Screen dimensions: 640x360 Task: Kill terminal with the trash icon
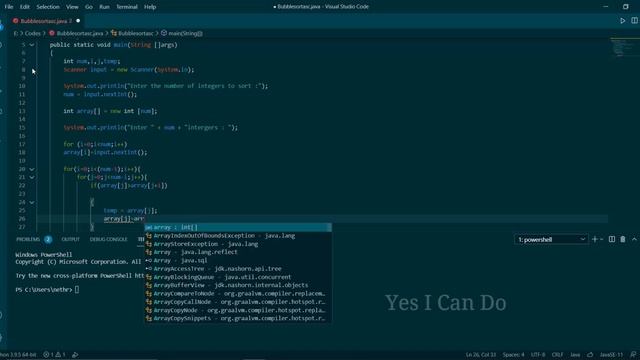(x=623, y=240)
